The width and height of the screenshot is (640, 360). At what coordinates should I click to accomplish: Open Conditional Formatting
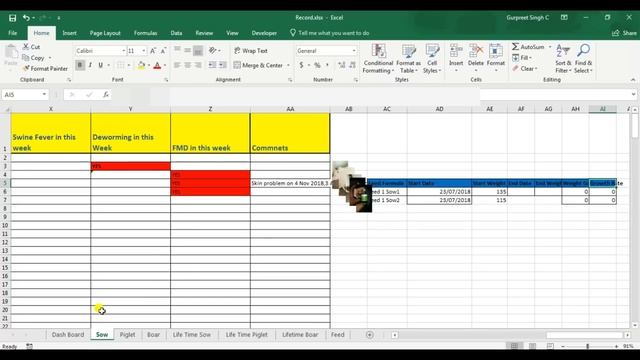coord(378,59)
